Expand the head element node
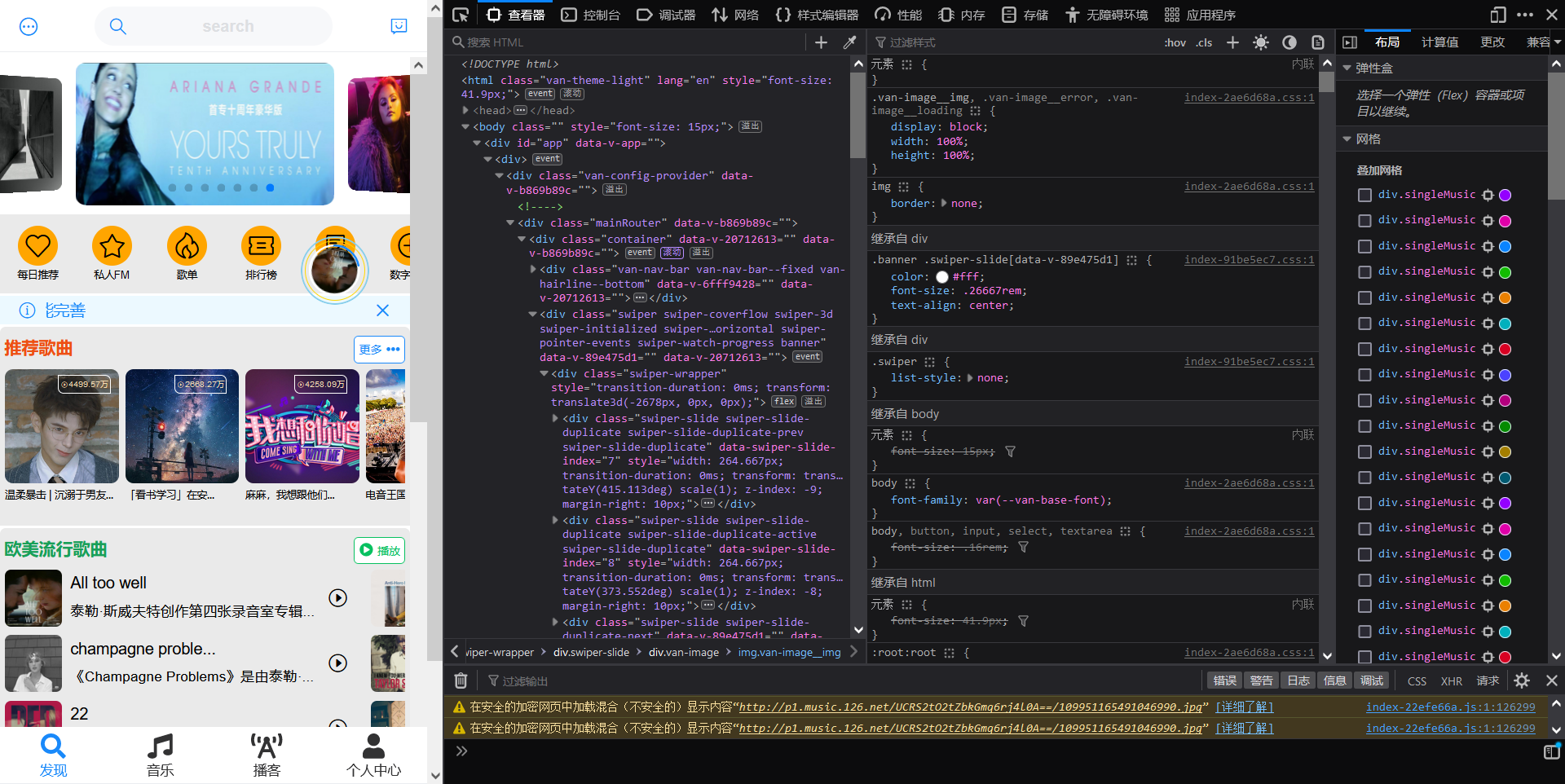Image resolution: width=1565 pixels, height=784 pixels. point(465,110)
